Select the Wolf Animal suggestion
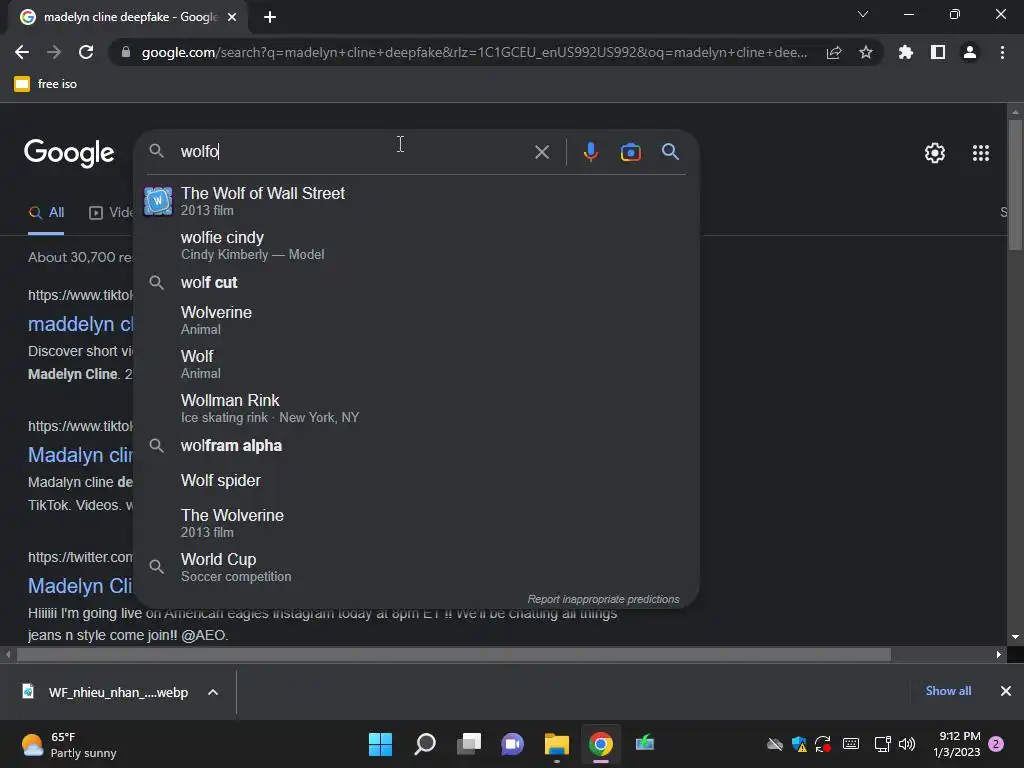Screen dimensions: 1024x768 [x=416, y=364]
